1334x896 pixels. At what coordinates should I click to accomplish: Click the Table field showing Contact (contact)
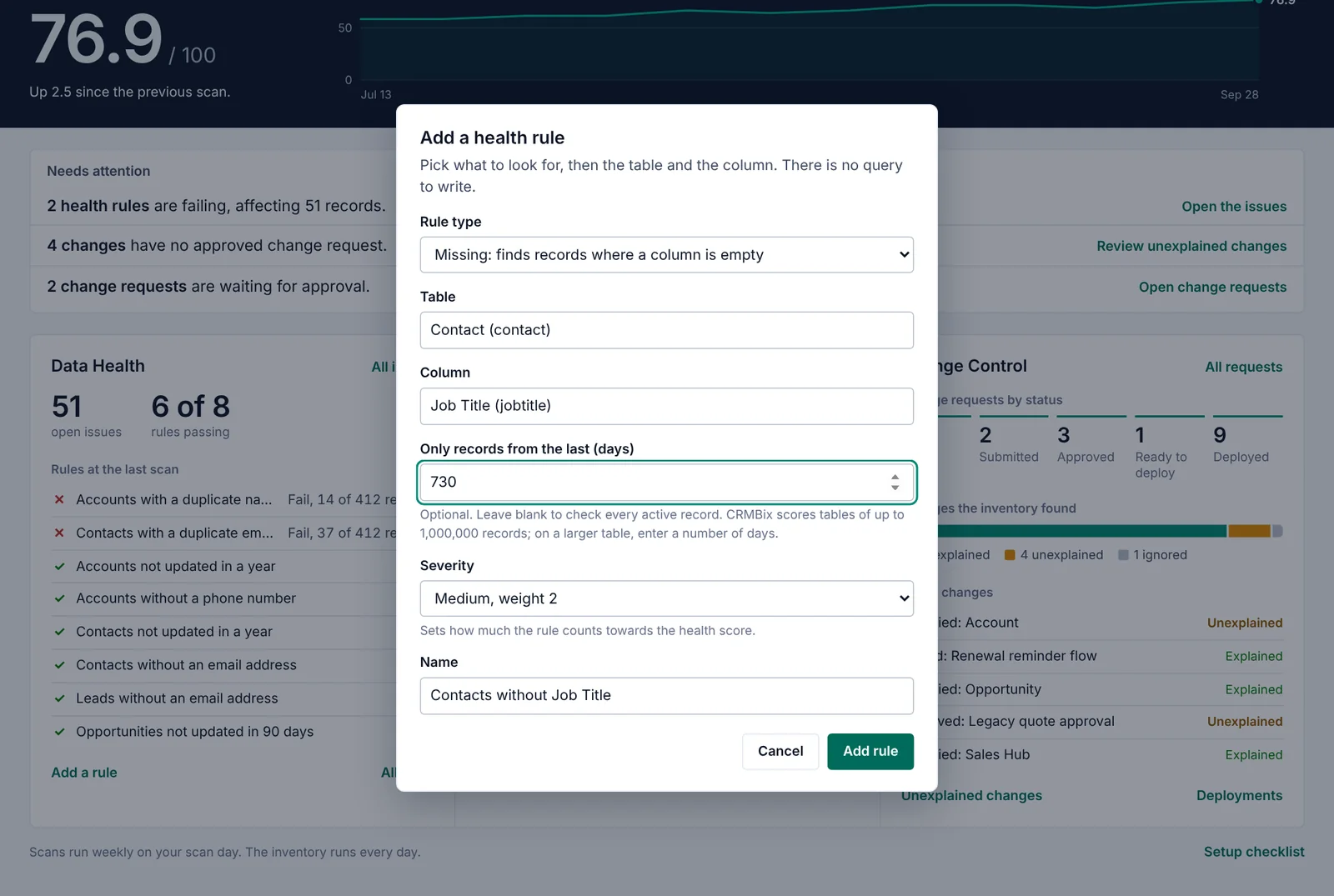click(667, 330)
